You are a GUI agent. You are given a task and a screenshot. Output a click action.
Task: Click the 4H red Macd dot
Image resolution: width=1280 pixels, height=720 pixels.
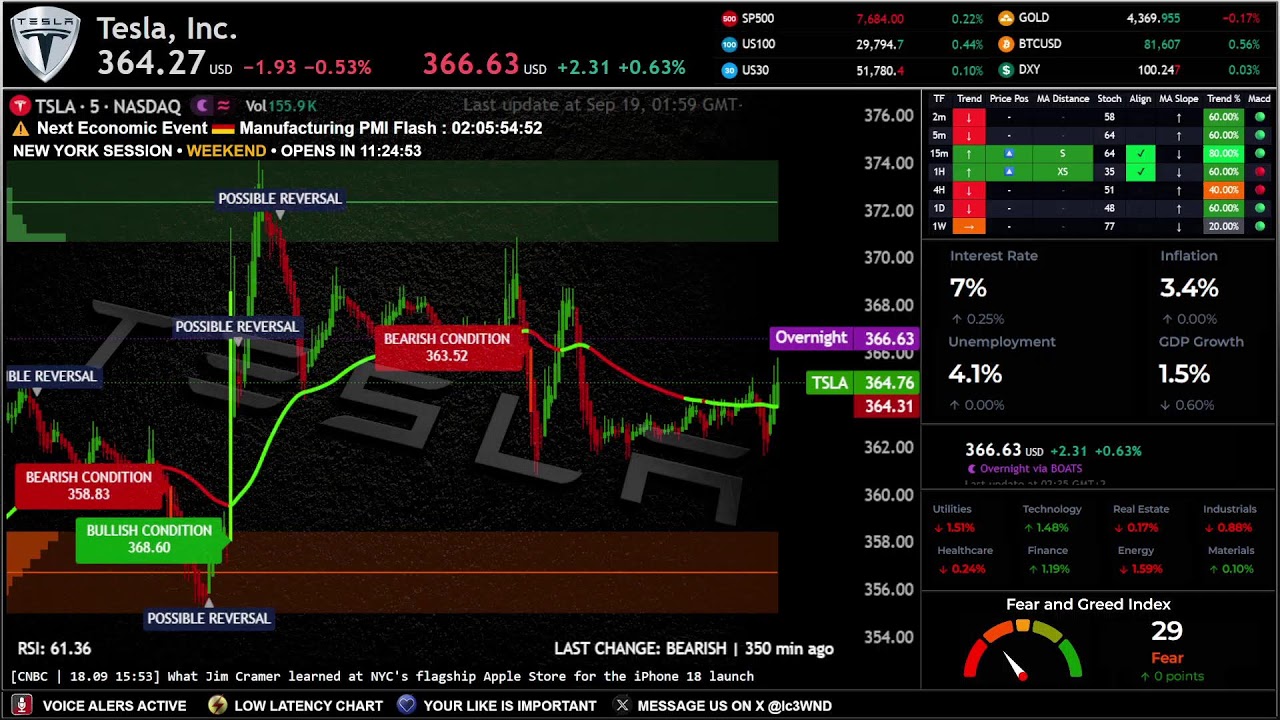pos(1259,190)
